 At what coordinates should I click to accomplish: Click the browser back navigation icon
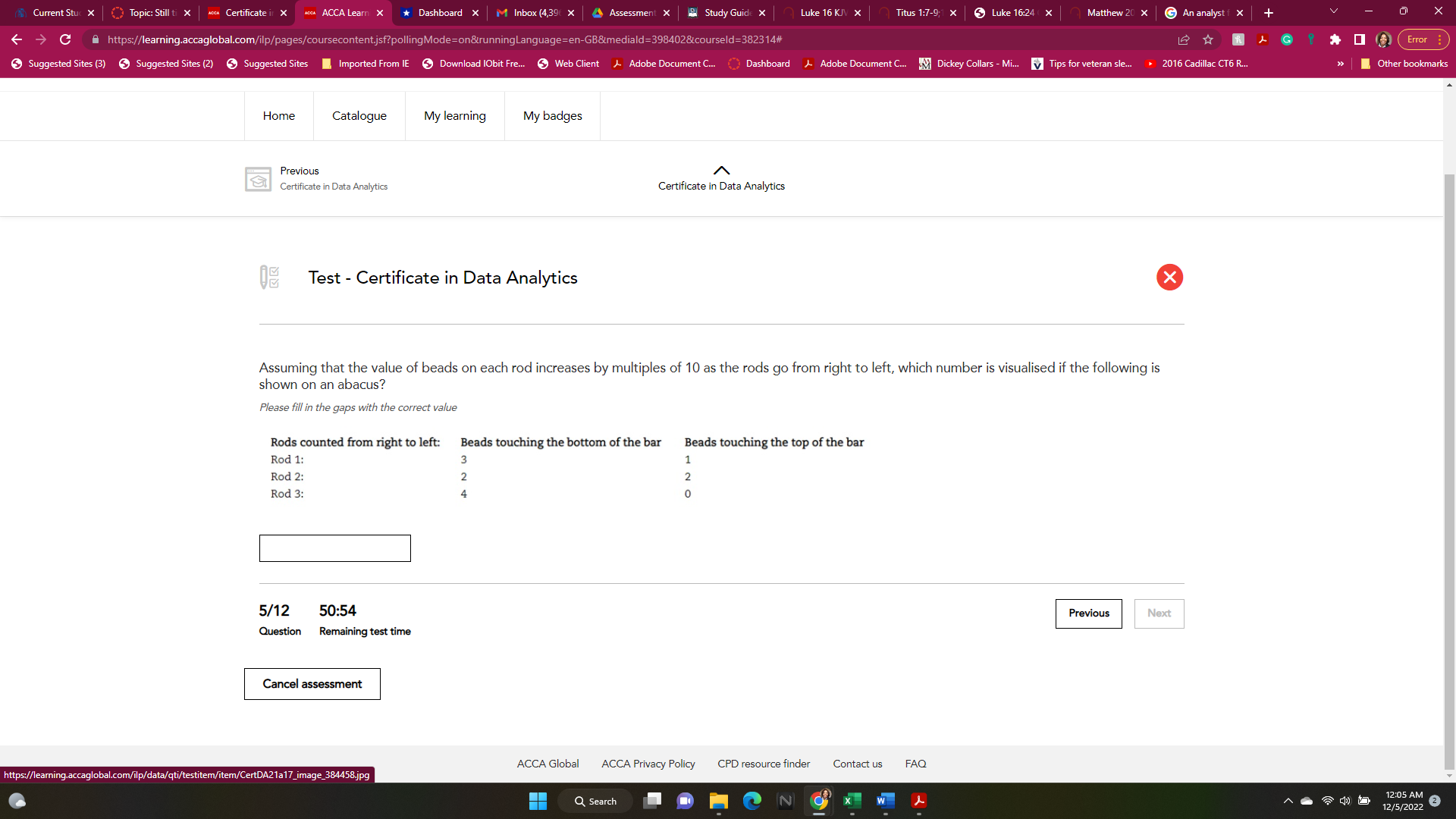(x=15, y=39)
